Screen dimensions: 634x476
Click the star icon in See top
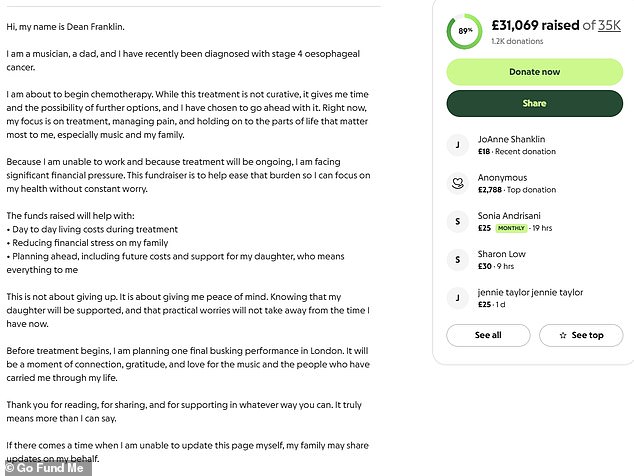click(563, 335)
